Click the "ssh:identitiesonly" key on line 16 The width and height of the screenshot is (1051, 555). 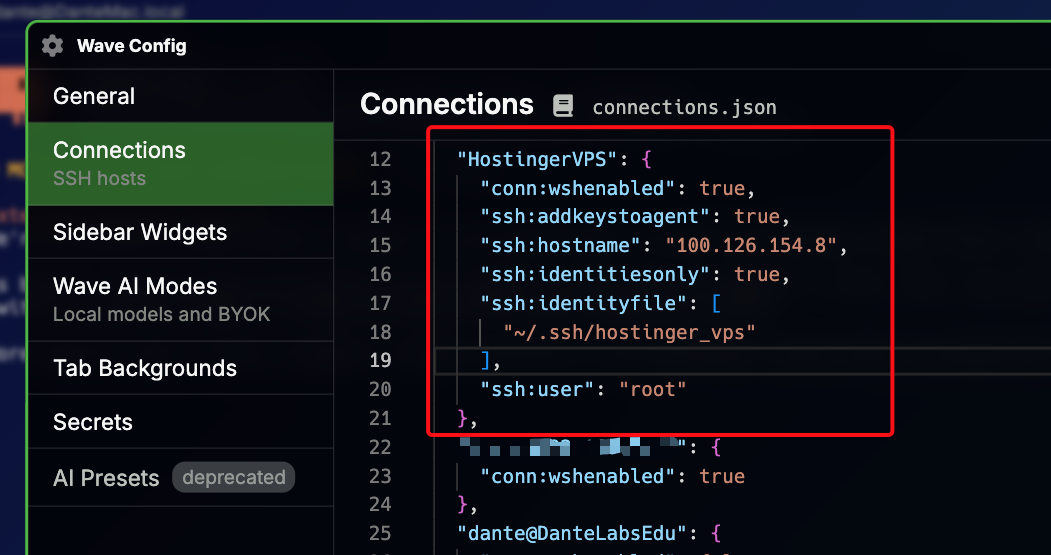594,274
